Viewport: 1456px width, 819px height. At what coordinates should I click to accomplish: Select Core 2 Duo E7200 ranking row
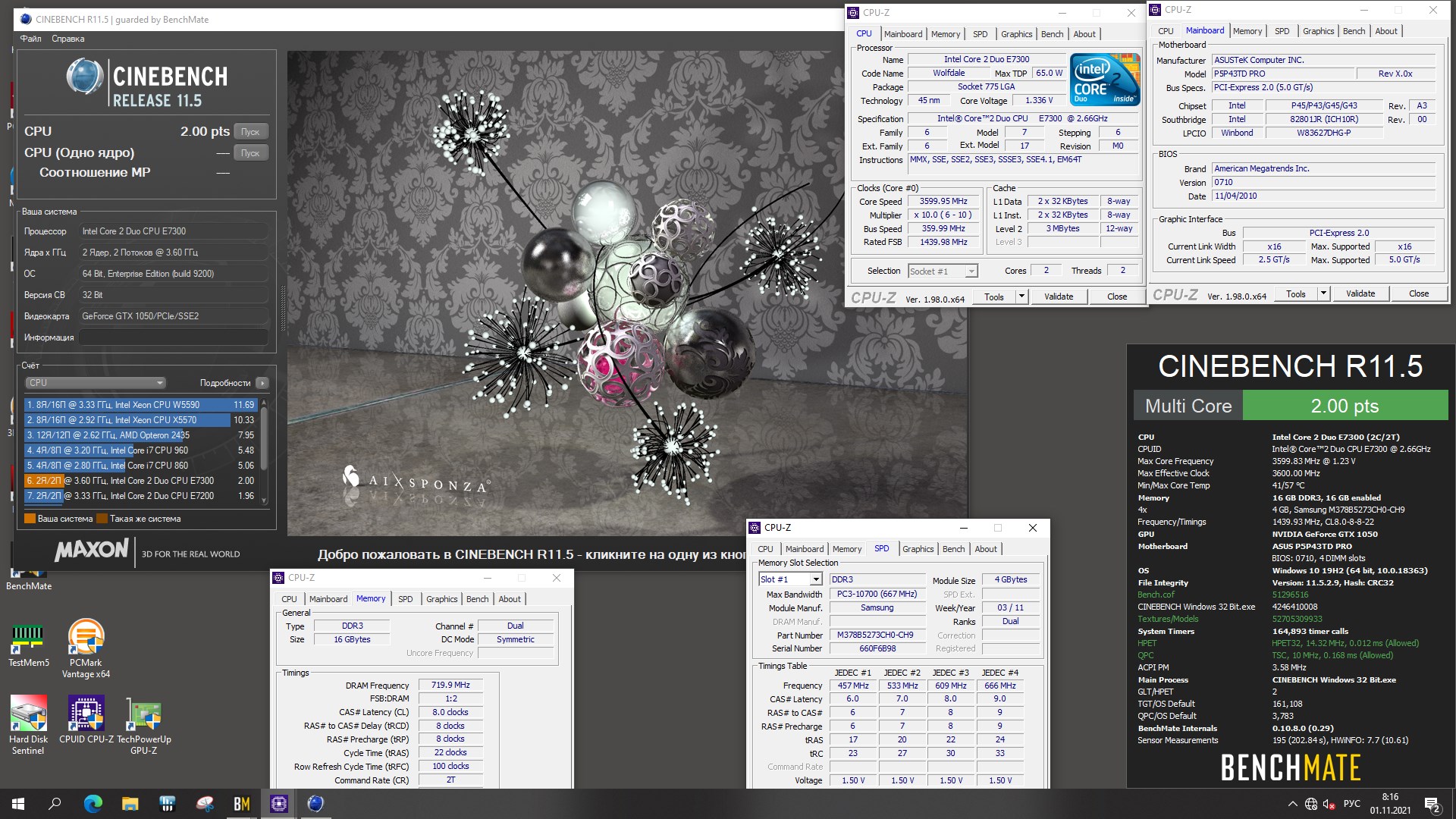[141, 496]
